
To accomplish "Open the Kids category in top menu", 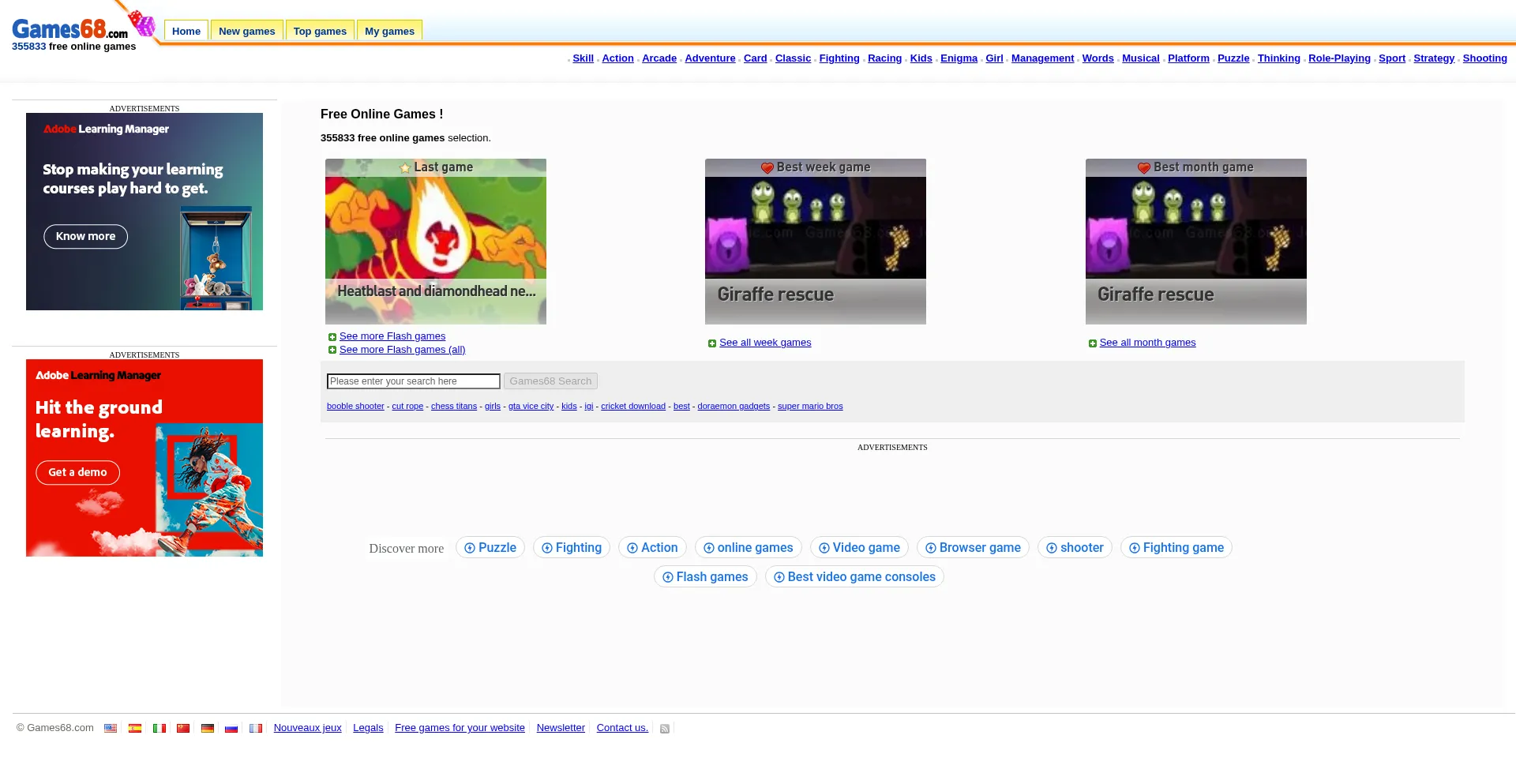I will [x=921, y=58].
